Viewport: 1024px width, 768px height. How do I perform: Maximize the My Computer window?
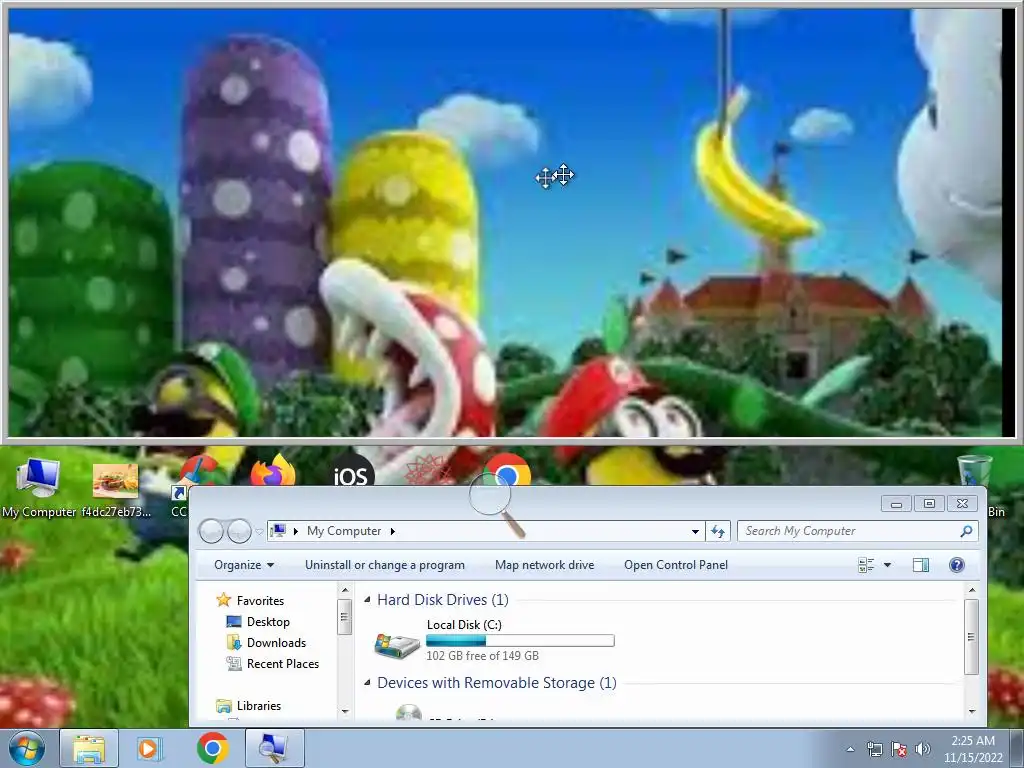point(929,504)
